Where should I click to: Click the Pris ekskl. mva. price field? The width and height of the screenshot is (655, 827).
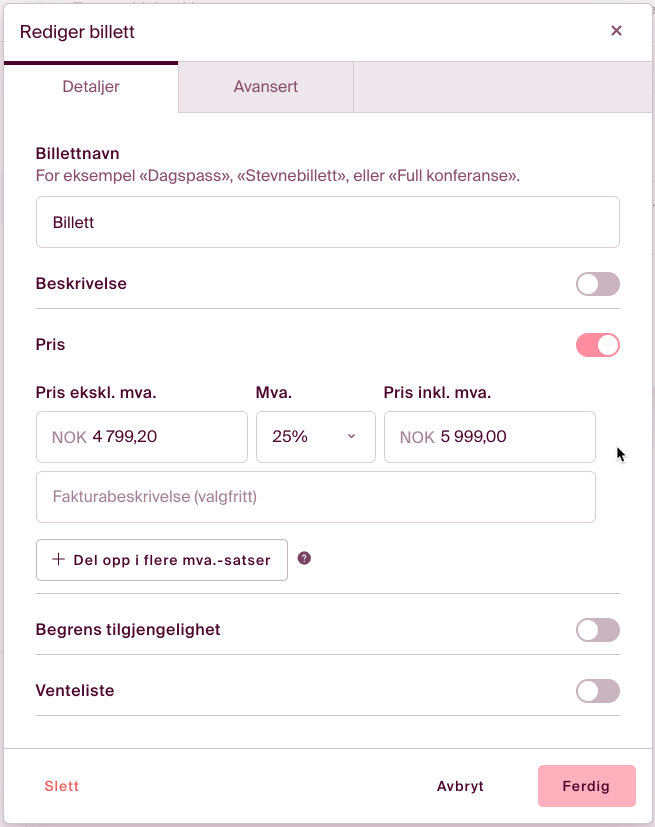coord(141,437)
